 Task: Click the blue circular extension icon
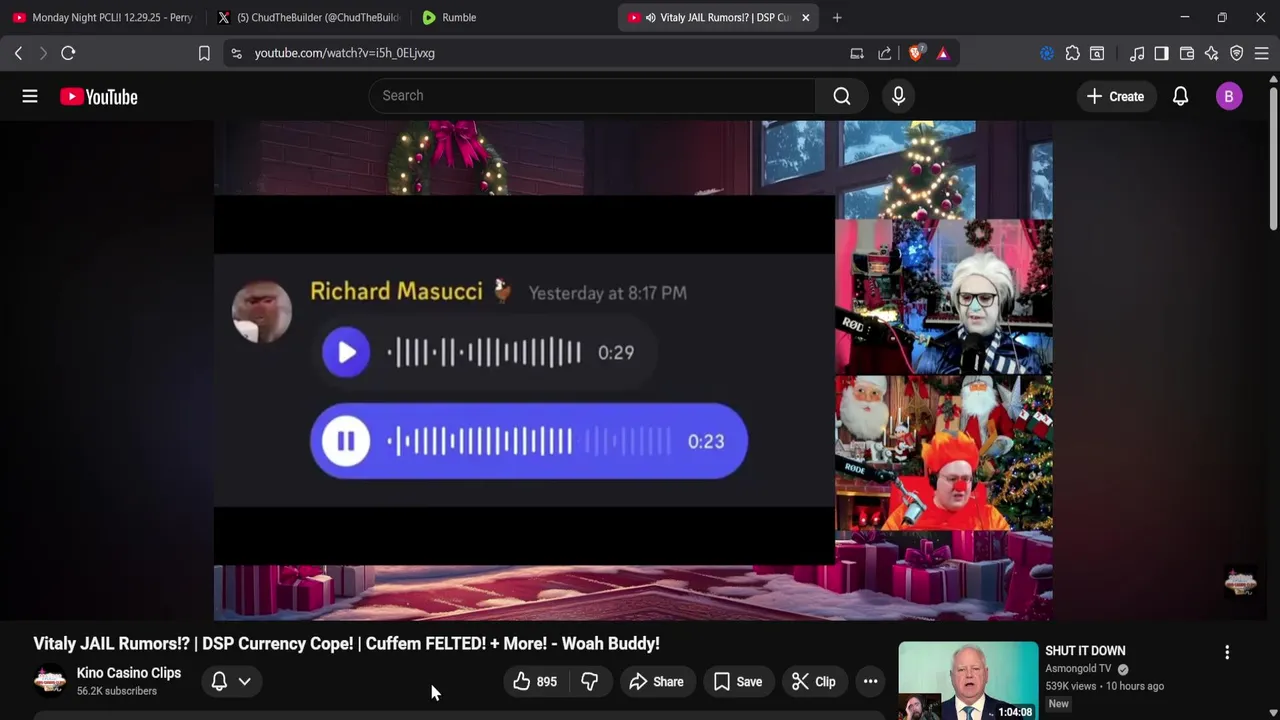(1047, 53)
